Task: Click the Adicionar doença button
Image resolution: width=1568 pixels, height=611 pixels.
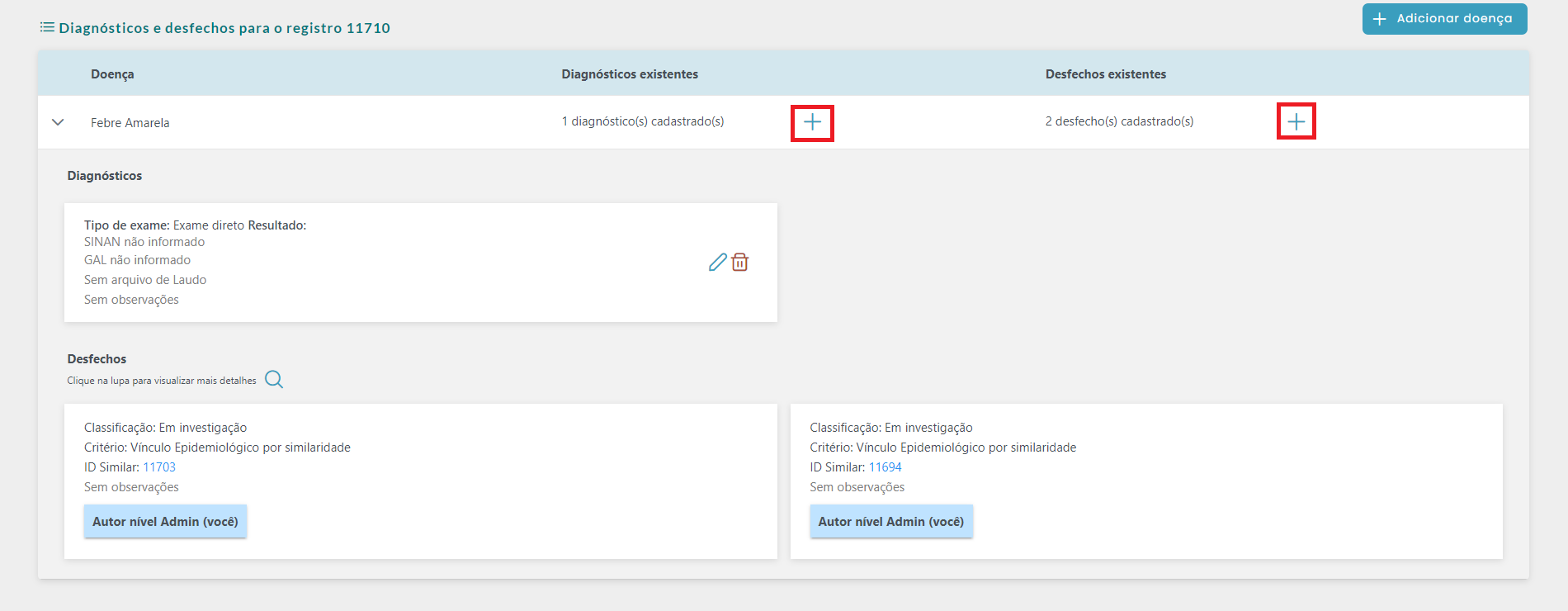Action: [x=1444, y=19]
